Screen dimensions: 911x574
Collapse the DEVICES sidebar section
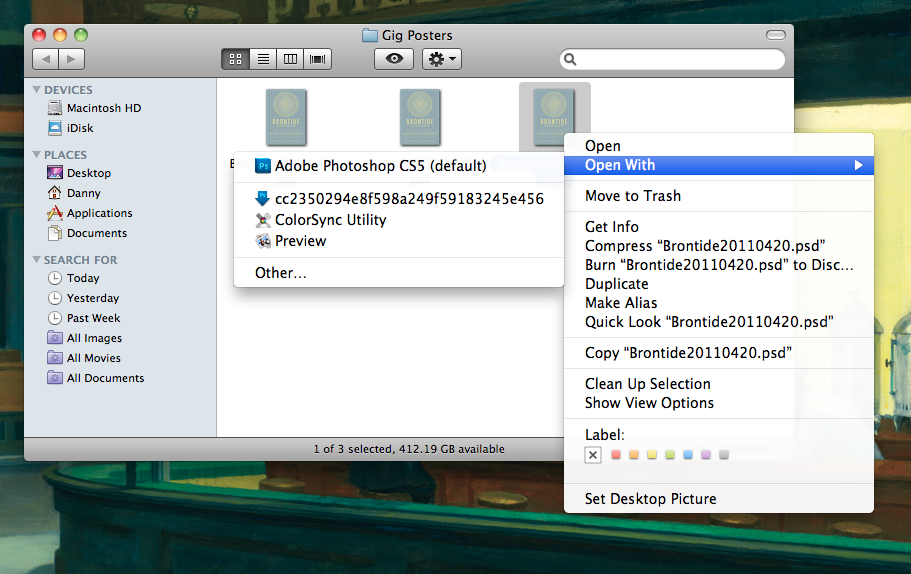pyautogui.click(x=37, y=89)
